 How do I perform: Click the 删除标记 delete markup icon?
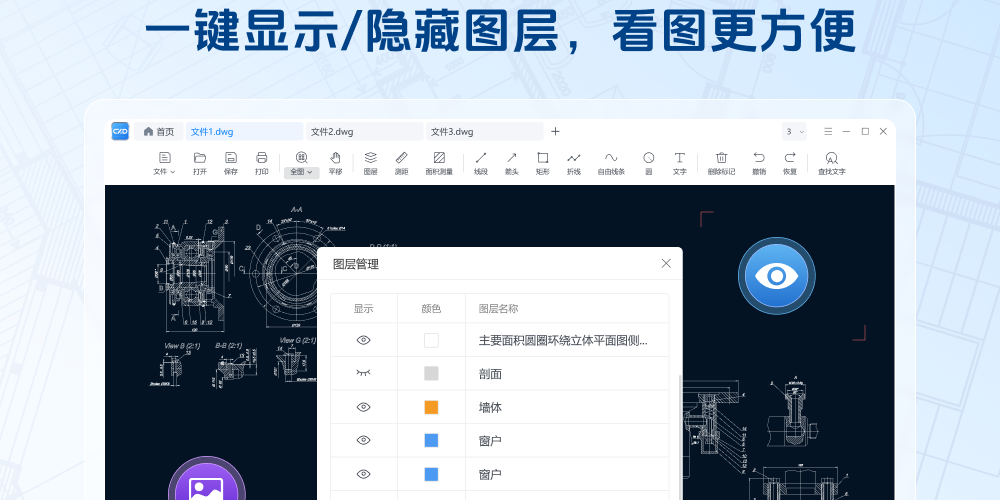(721, 162)
